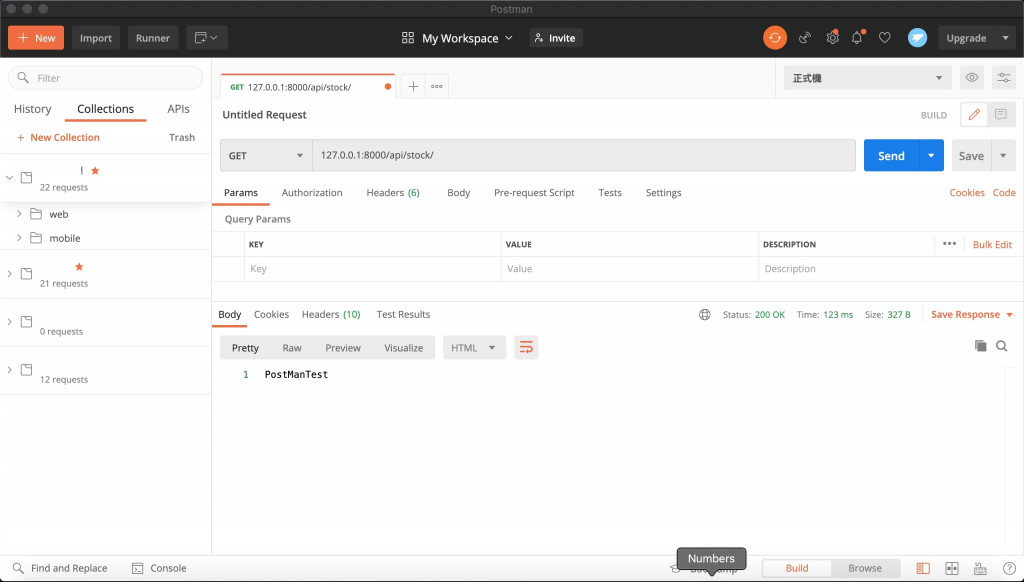Open the user avatar menu
Image resolution: width=1024 pixels, height=582 pixels.
tap(917, 38)
